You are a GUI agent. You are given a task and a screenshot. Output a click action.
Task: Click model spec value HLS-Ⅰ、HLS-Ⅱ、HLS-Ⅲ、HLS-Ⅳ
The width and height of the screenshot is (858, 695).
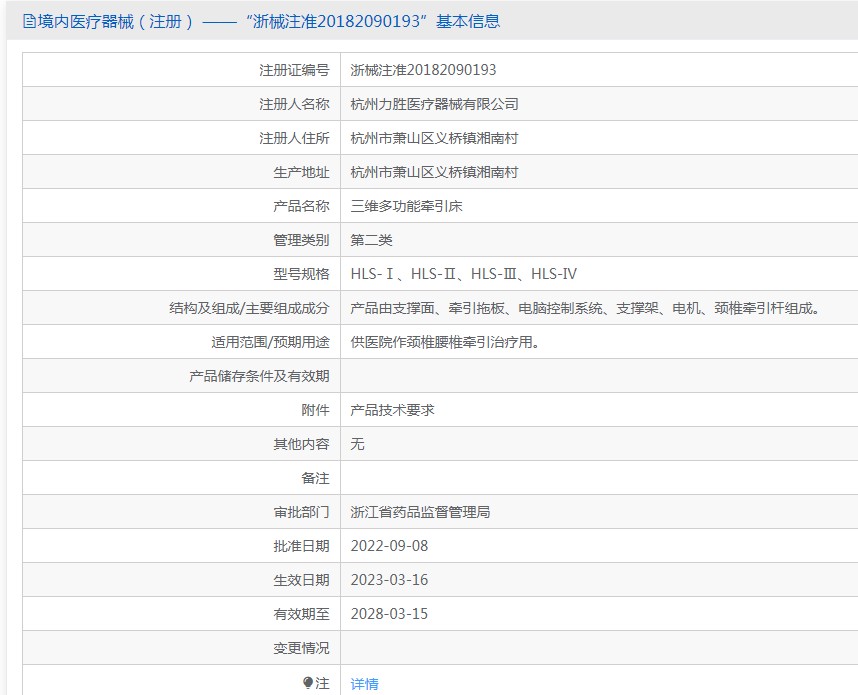coord(463,274)
